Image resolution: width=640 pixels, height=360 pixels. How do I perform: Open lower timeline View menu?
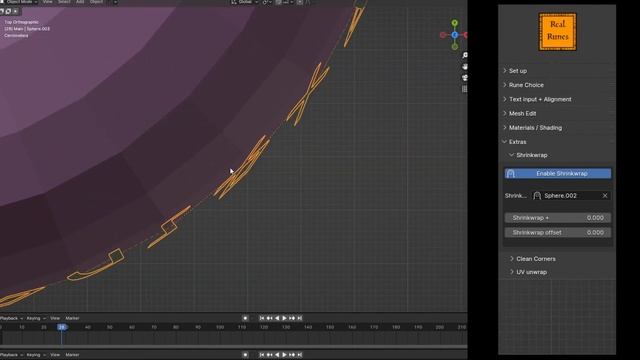tap(55, 355)
